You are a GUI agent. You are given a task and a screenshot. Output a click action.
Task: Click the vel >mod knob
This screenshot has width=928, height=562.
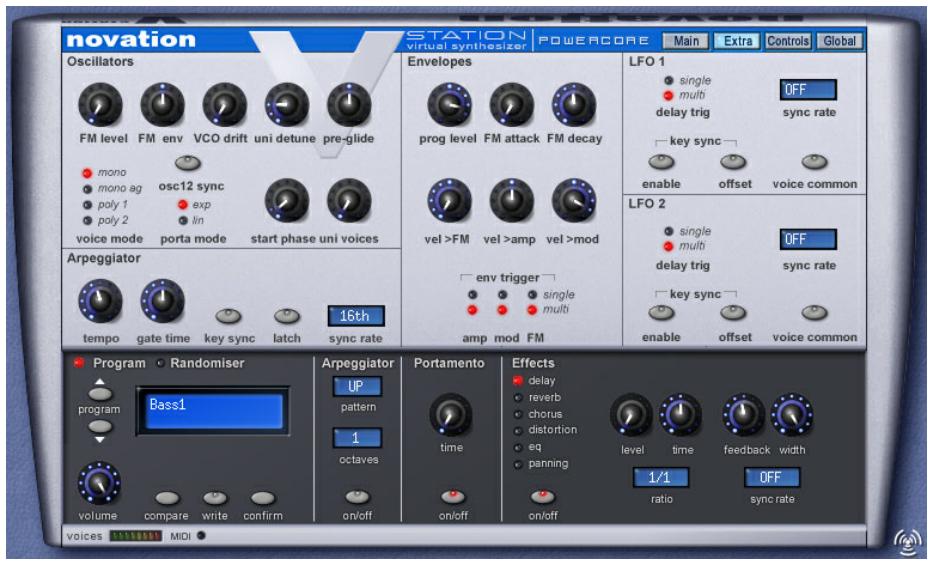[x=574, y=200]
